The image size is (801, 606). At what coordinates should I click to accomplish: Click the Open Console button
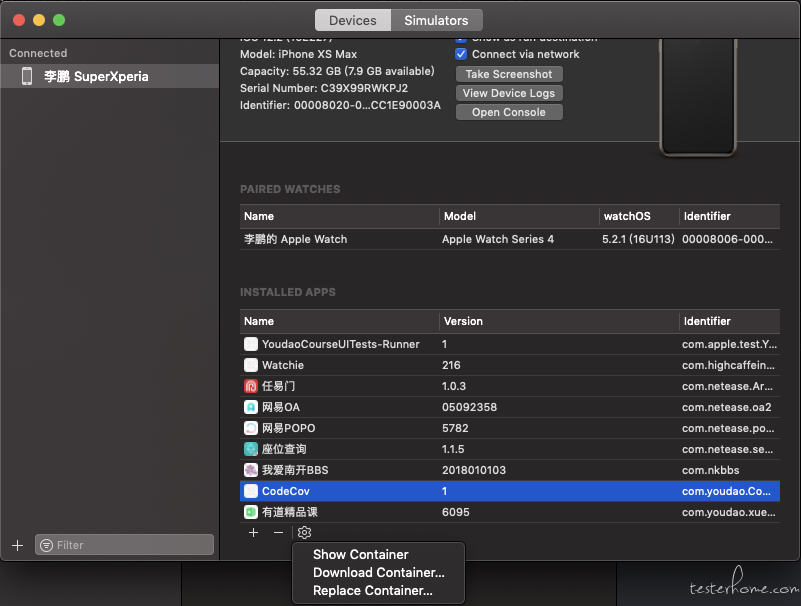click(509, 112)
